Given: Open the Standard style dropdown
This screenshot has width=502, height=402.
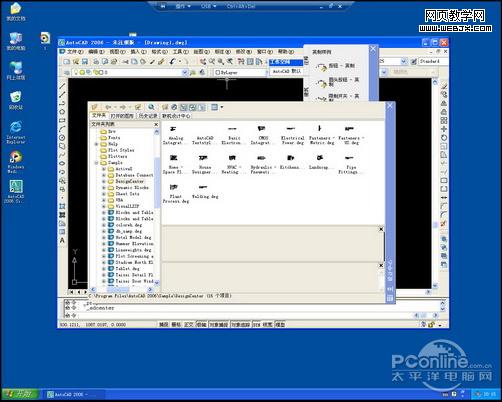Looking at the screenshot, I should 434,61.
